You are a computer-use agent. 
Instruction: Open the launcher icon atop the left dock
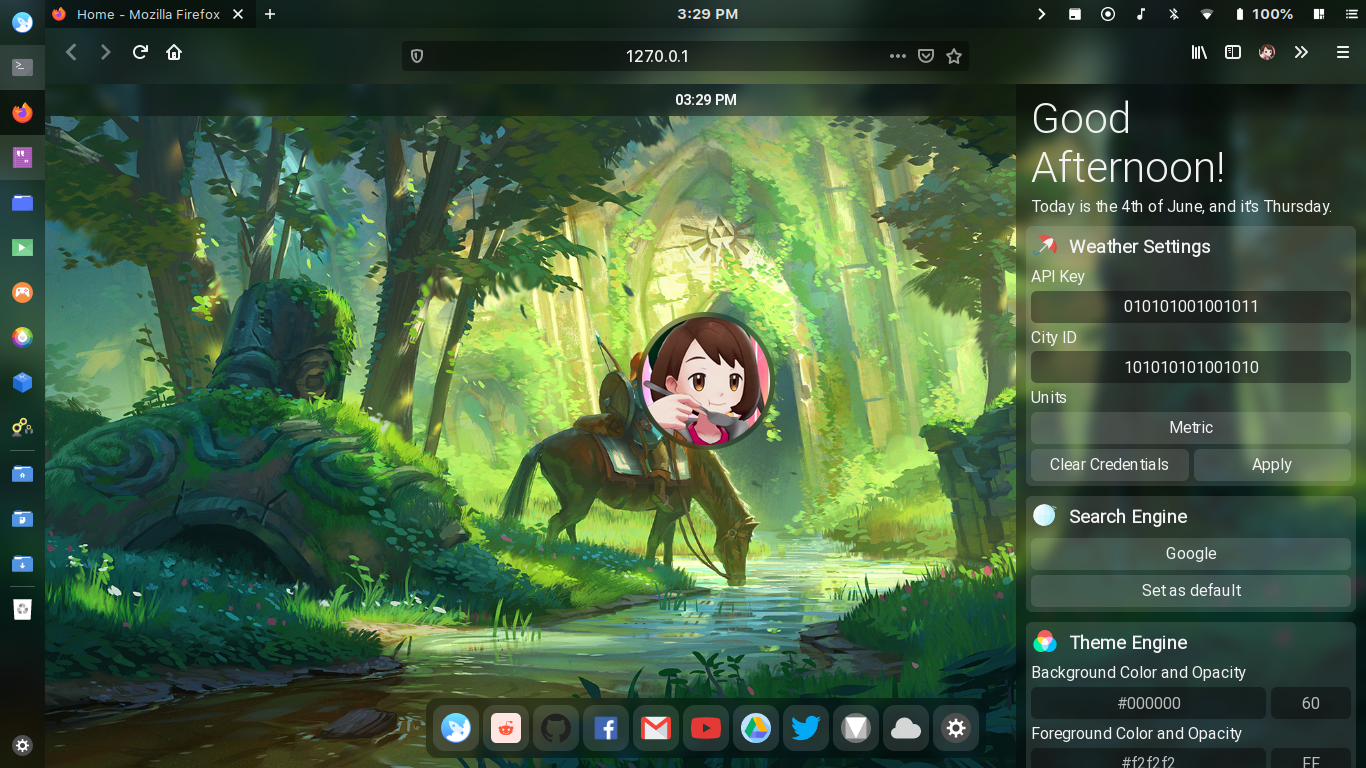click(22, 22)
